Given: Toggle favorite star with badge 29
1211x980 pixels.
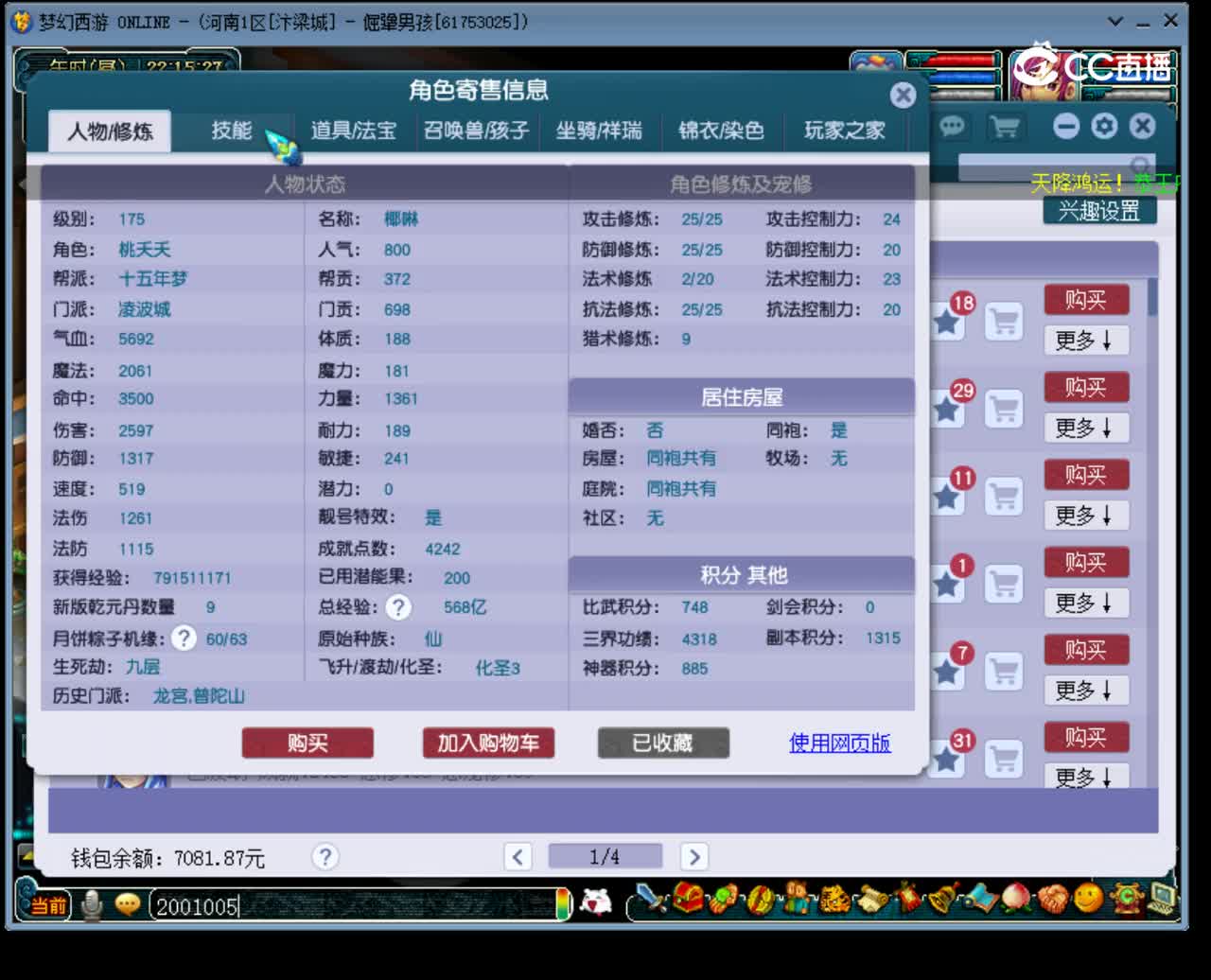Looking at the screenshot, I should [x=946, y=410].
